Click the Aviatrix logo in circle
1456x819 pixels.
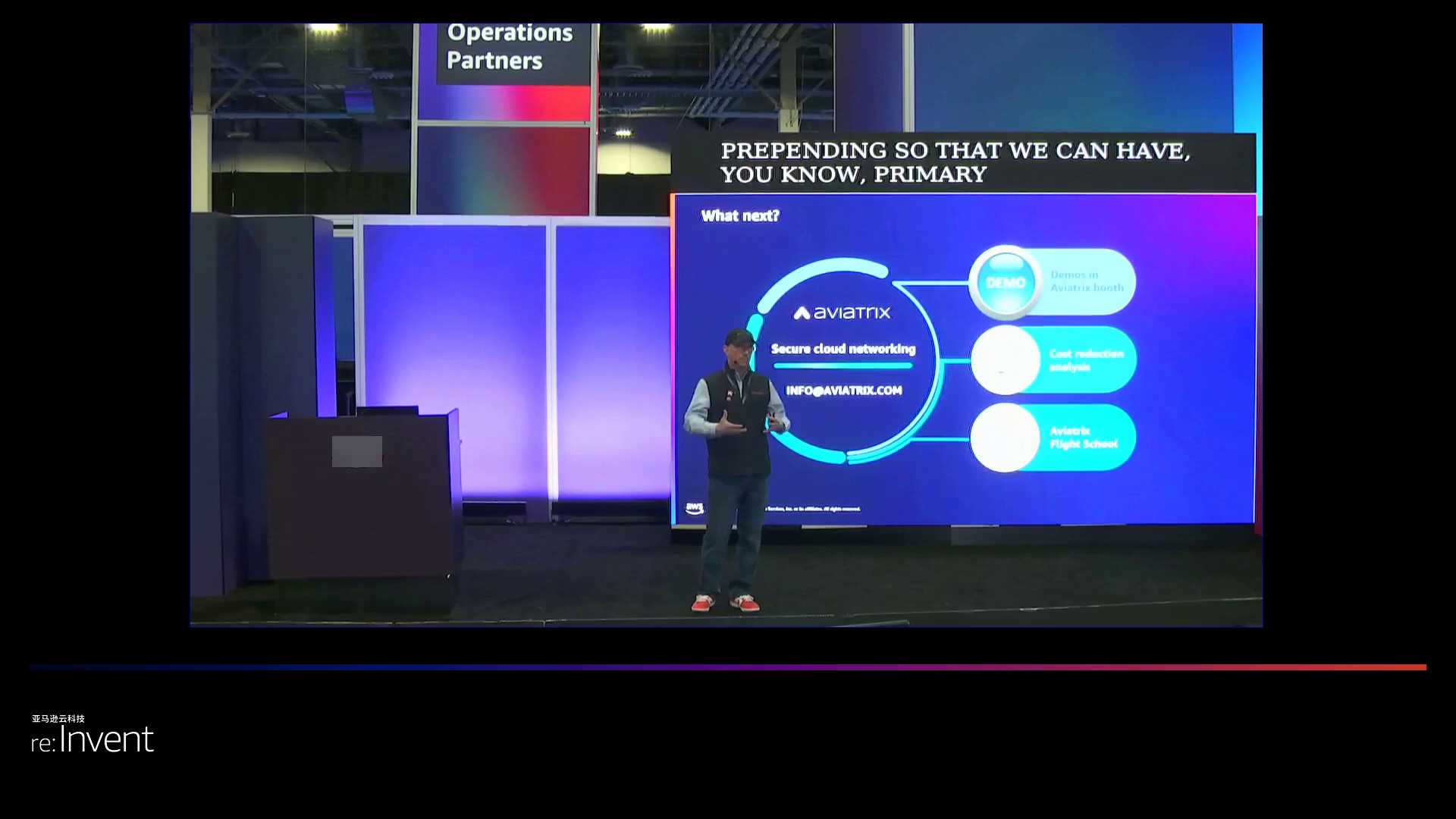pos(842,312)
